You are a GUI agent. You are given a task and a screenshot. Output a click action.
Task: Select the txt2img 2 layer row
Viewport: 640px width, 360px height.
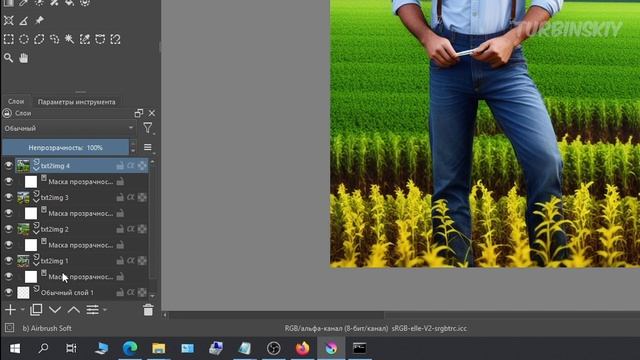81,229
